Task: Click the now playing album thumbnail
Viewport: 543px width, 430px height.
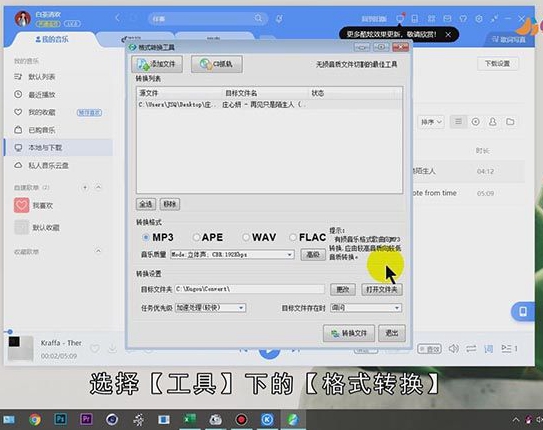Action: coord(21,349)
